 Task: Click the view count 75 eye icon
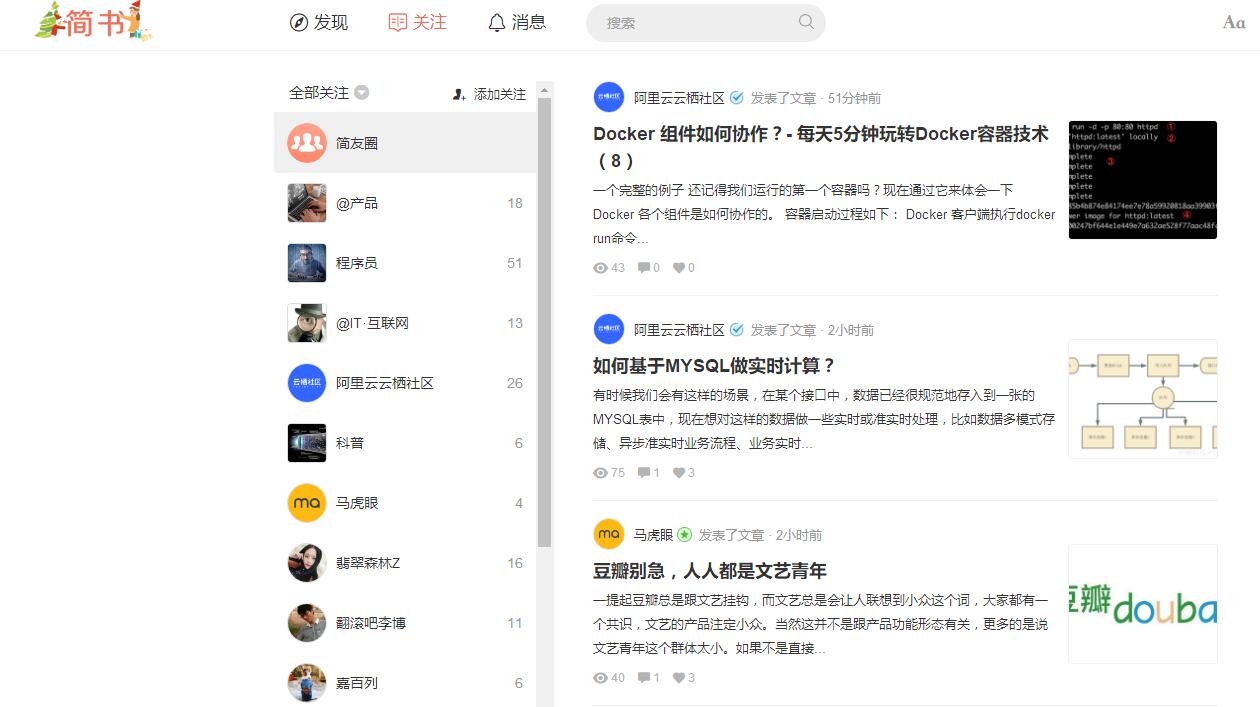[x=601, y=473]
